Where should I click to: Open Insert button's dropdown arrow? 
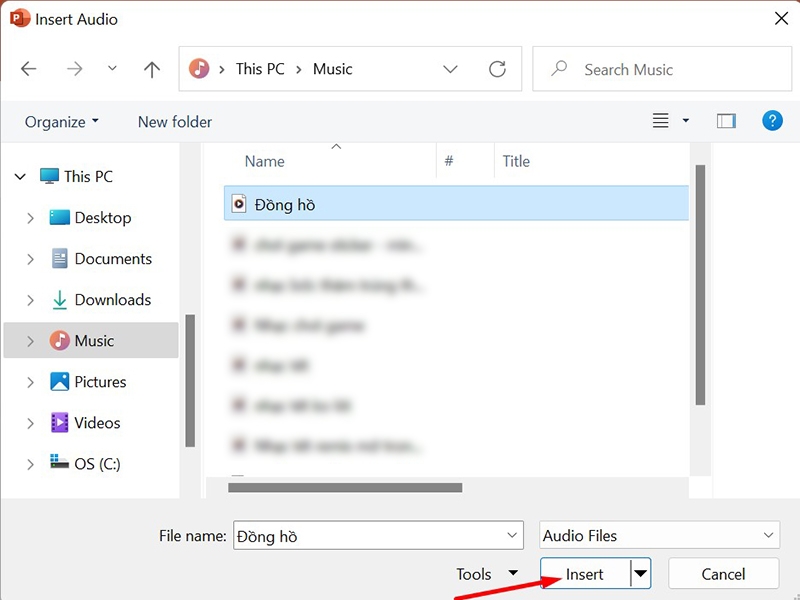(x=641, y=574)
